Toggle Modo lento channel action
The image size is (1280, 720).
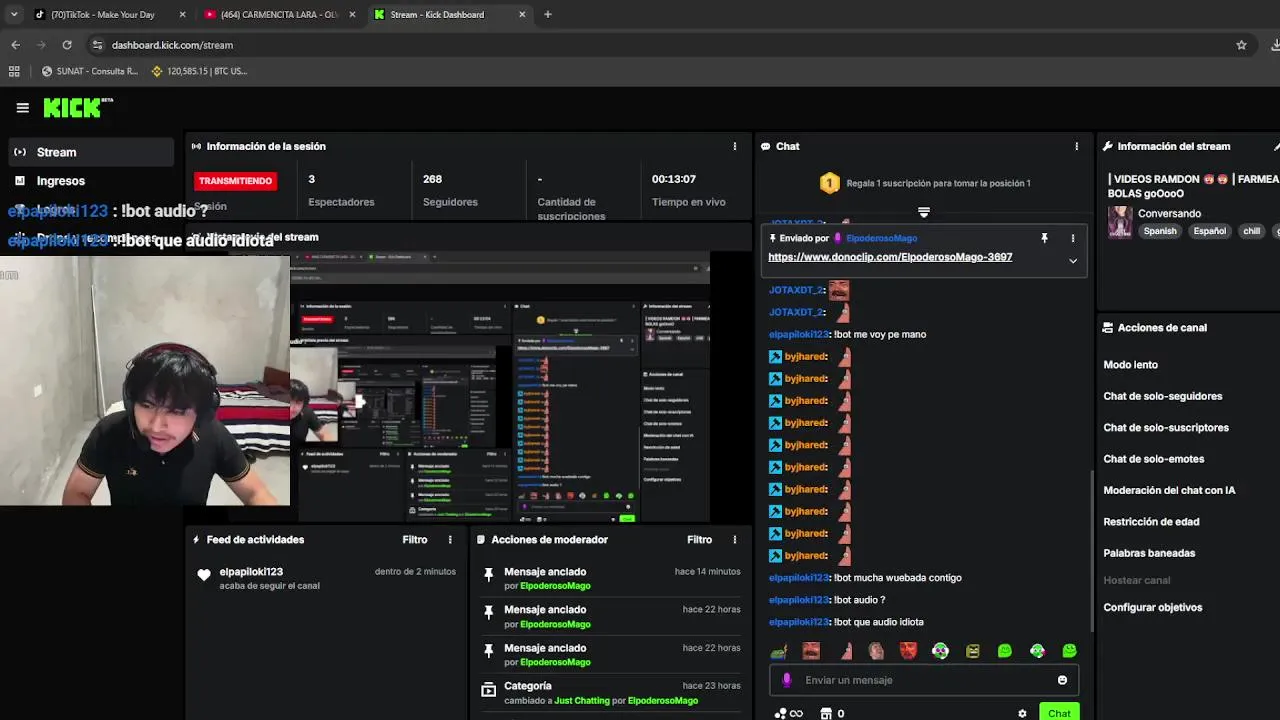click(x=1130, y=365)
